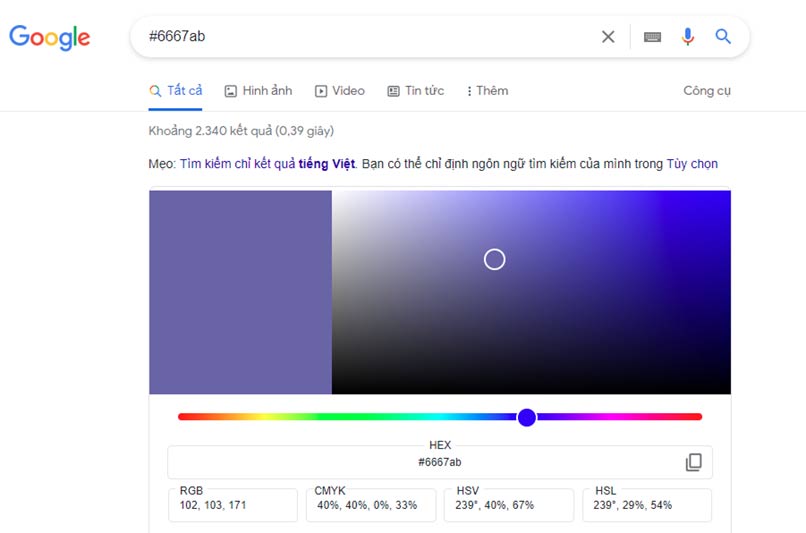Viewport: 806px width, 533px height.
Task: Click the Google logo
Action: point(50,38)
